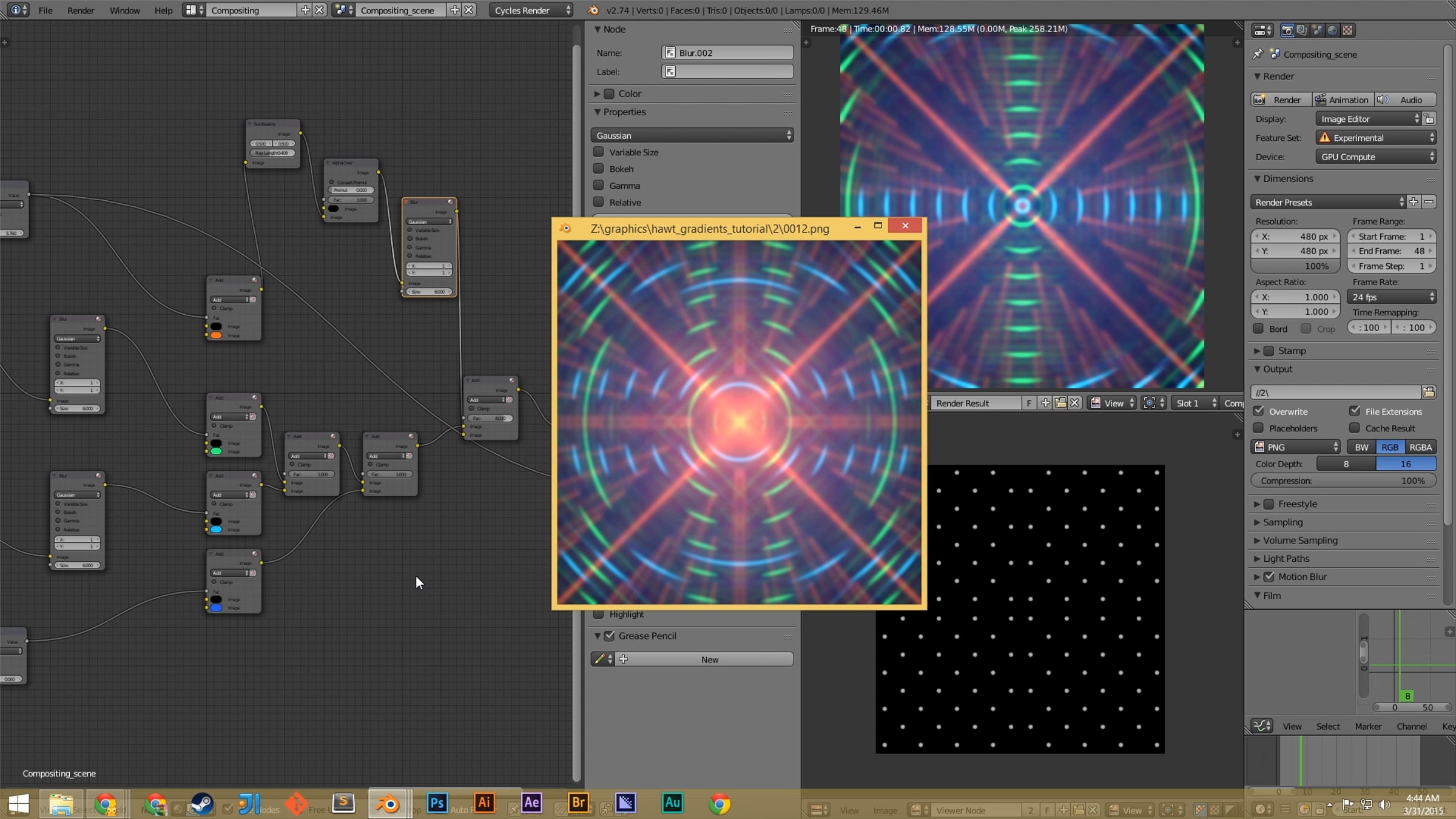
Task: Click the pivot point icon in image editor
Action: coord(1153,403)
